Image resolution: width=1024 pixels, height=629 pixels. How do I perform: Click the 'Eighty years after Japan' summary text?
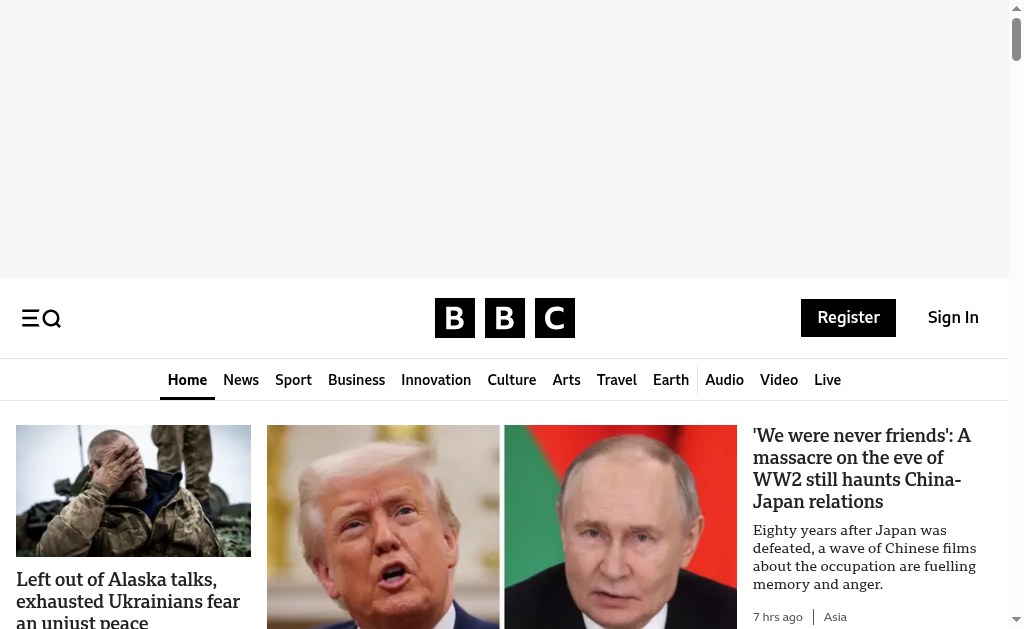tap(864, 557)
